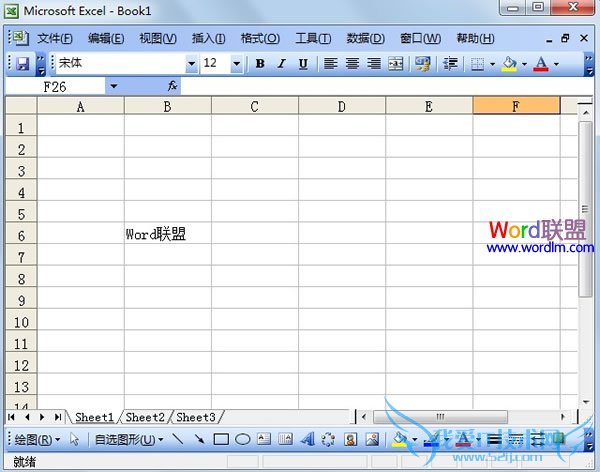The width and height of the screenshot is (600, 472).
Task: Toggle Underline formatting
Action: click(x=303, y=64)
